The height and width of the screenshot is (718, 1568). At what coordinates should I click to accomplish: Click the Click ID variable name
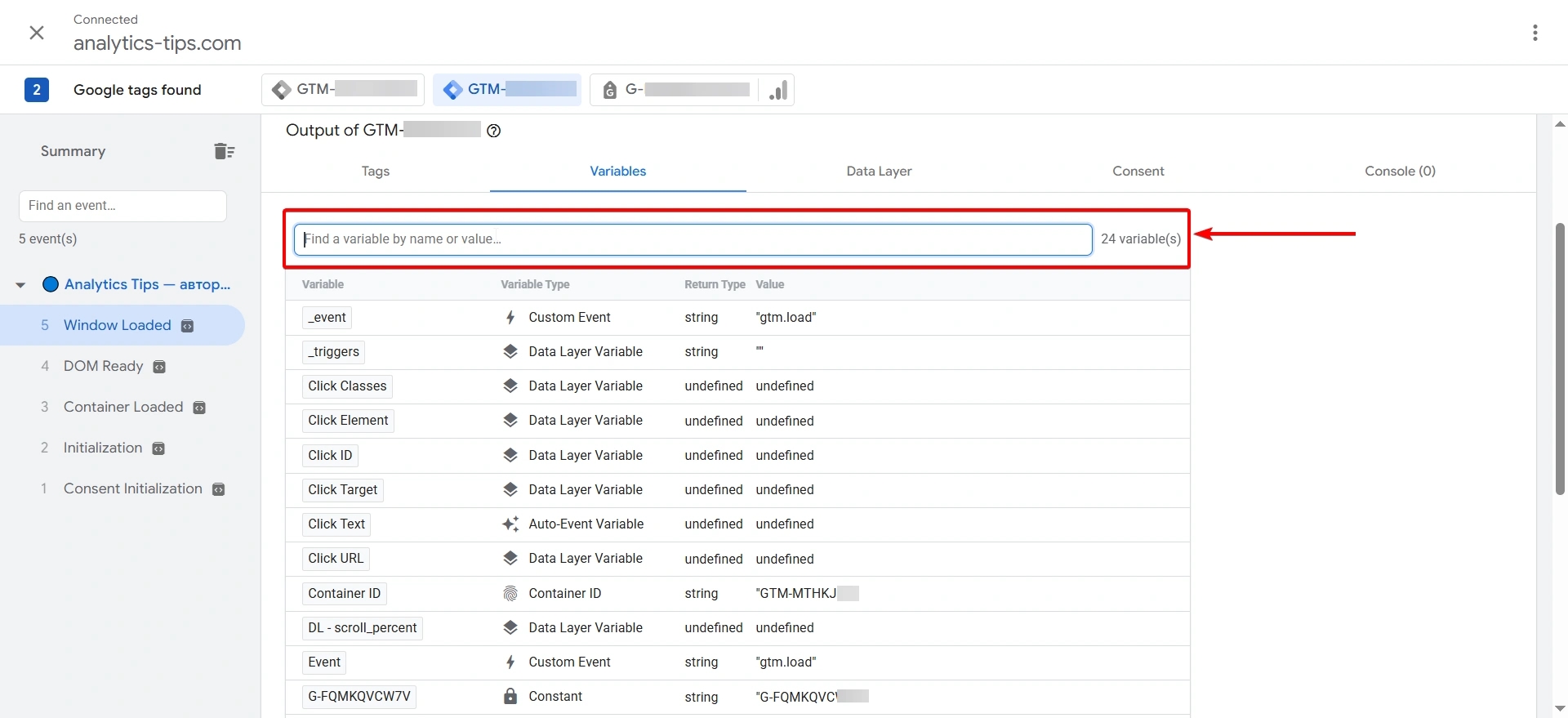coord(330,456)
